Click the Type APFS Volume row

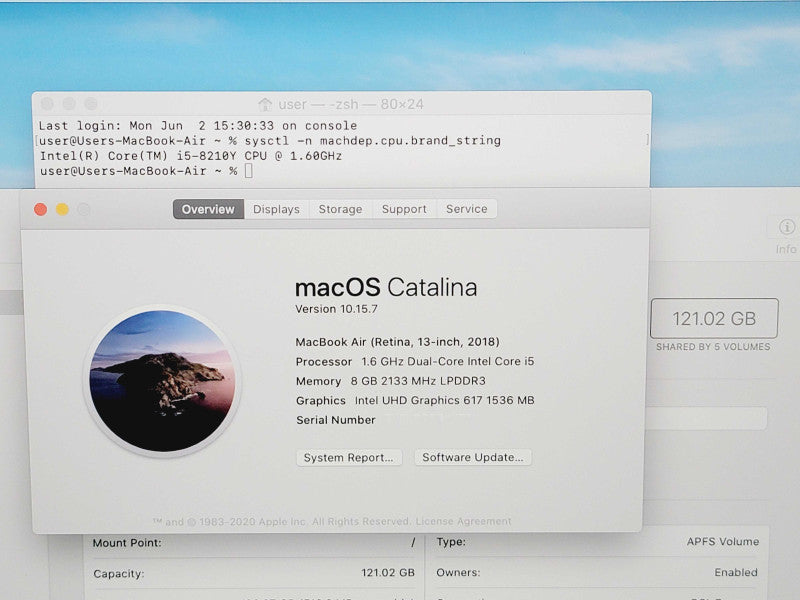tap(597, 542)
